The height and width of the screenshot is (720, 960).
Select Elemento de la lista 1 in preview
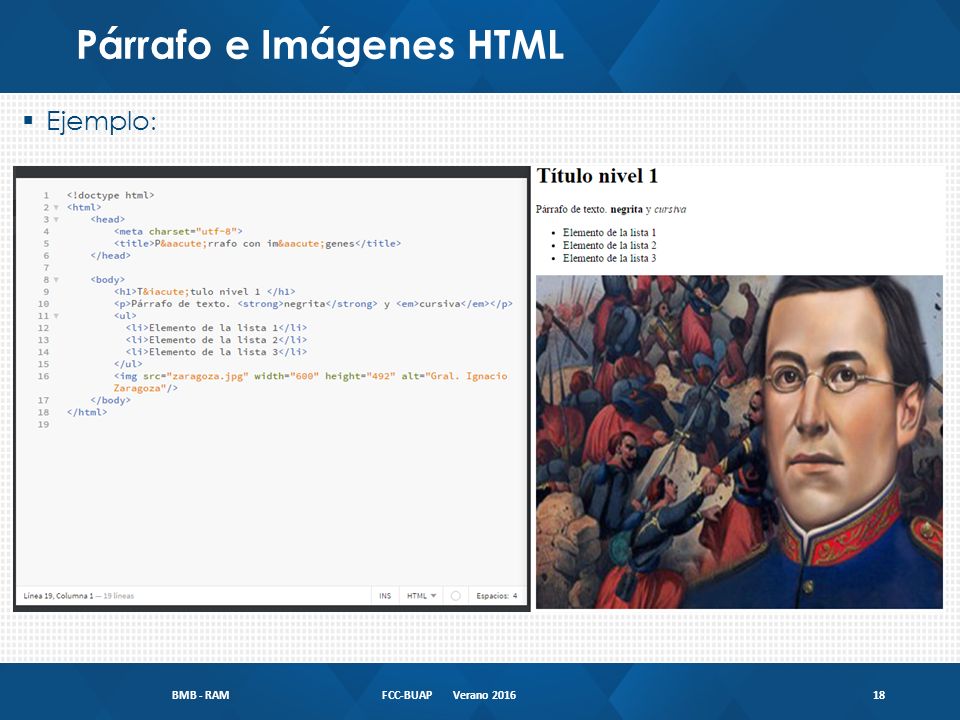pos(609,233)
